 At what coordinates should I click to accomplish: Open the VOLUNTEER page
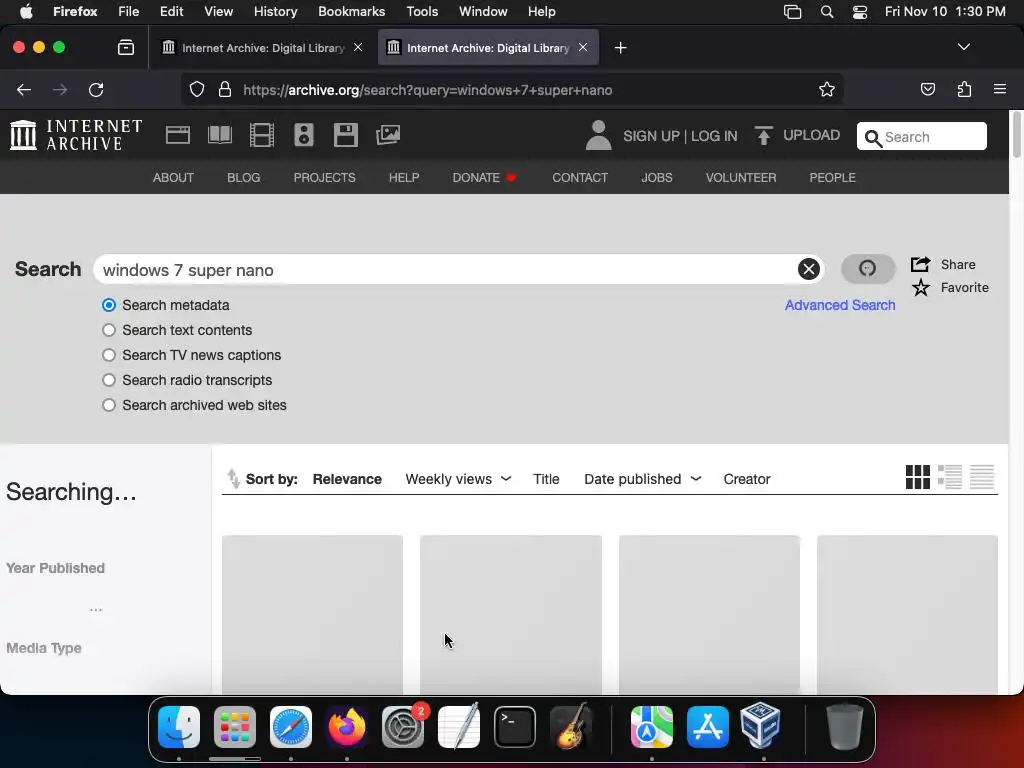[x=741, y=178]
